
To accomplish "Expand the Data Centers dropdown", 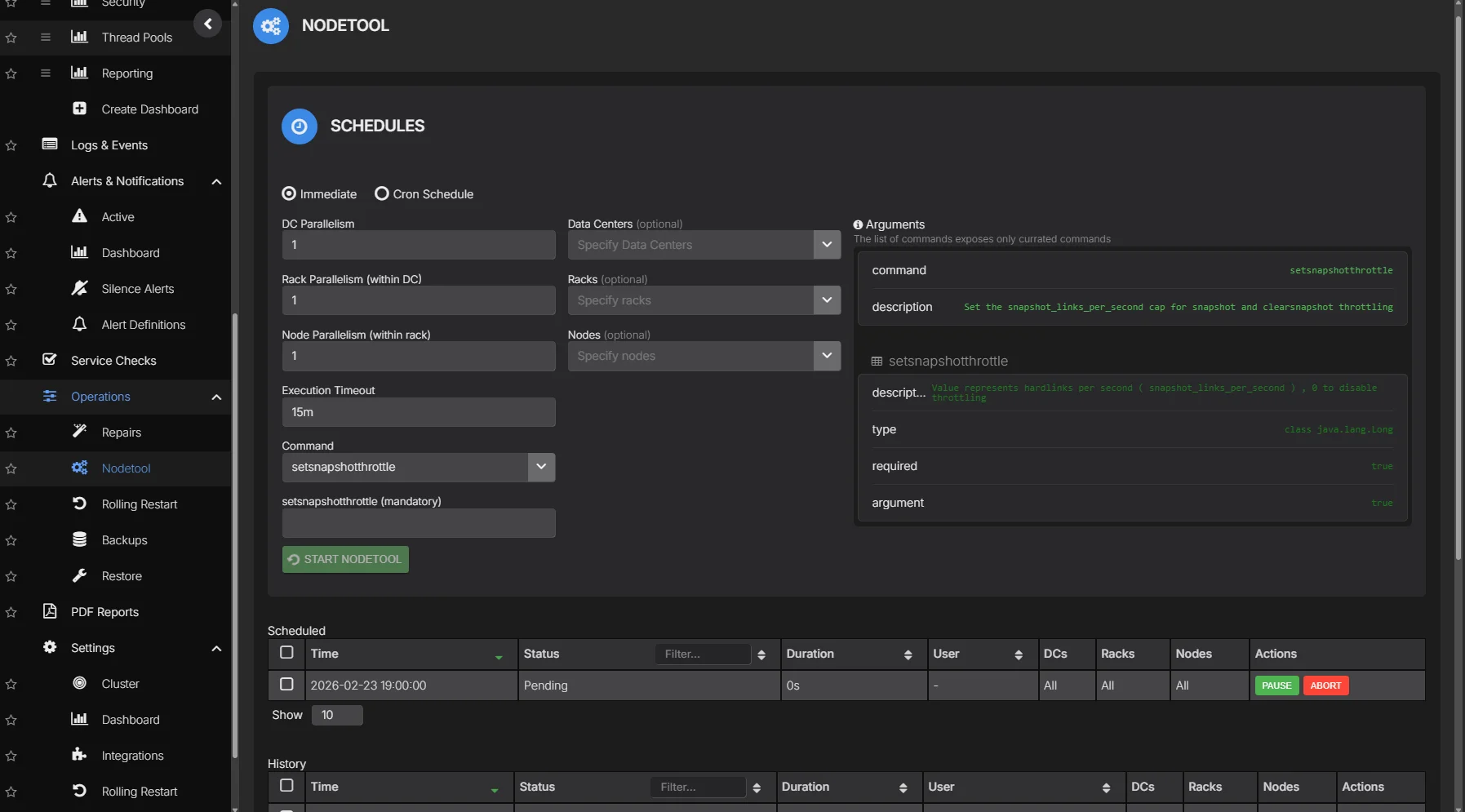I will click(826, 244).
